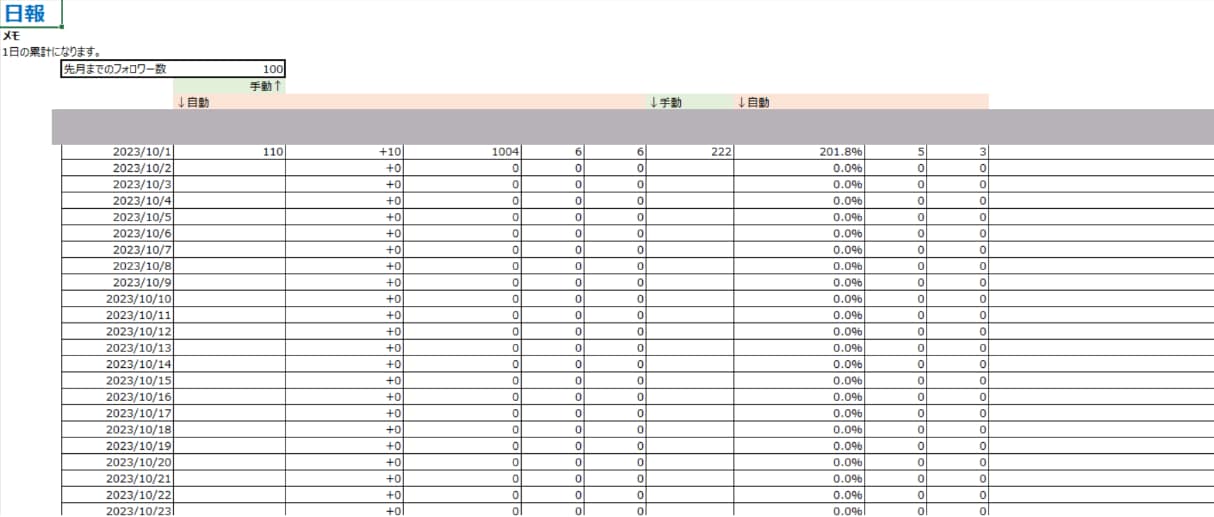The height and width of the screenshot is (517, 1214).
Task: Click the 先月までのフォロワー数 label
Action: [115, 69]
